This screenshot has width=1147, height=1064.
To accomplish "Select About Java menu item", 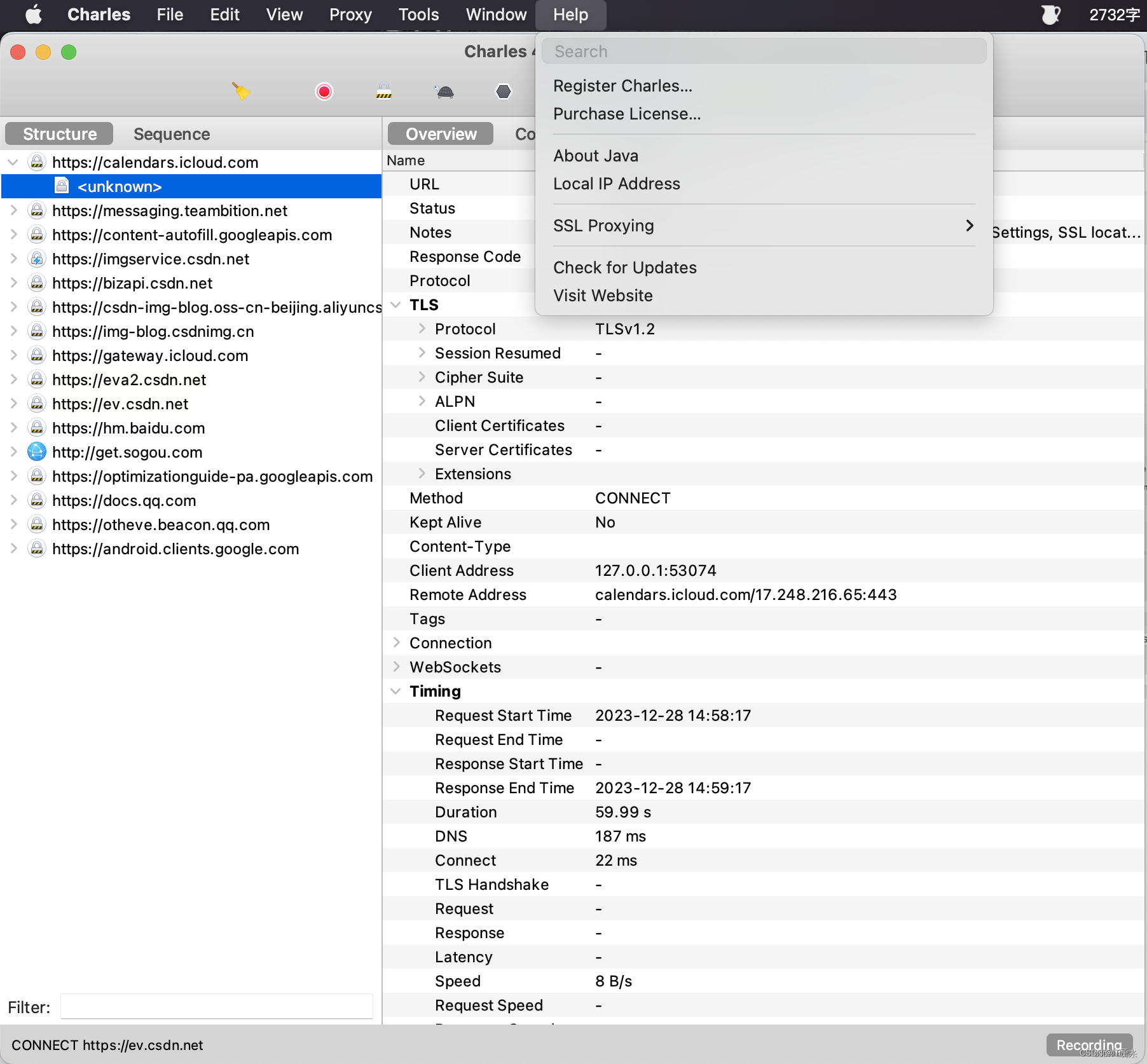I will [764, 156].
